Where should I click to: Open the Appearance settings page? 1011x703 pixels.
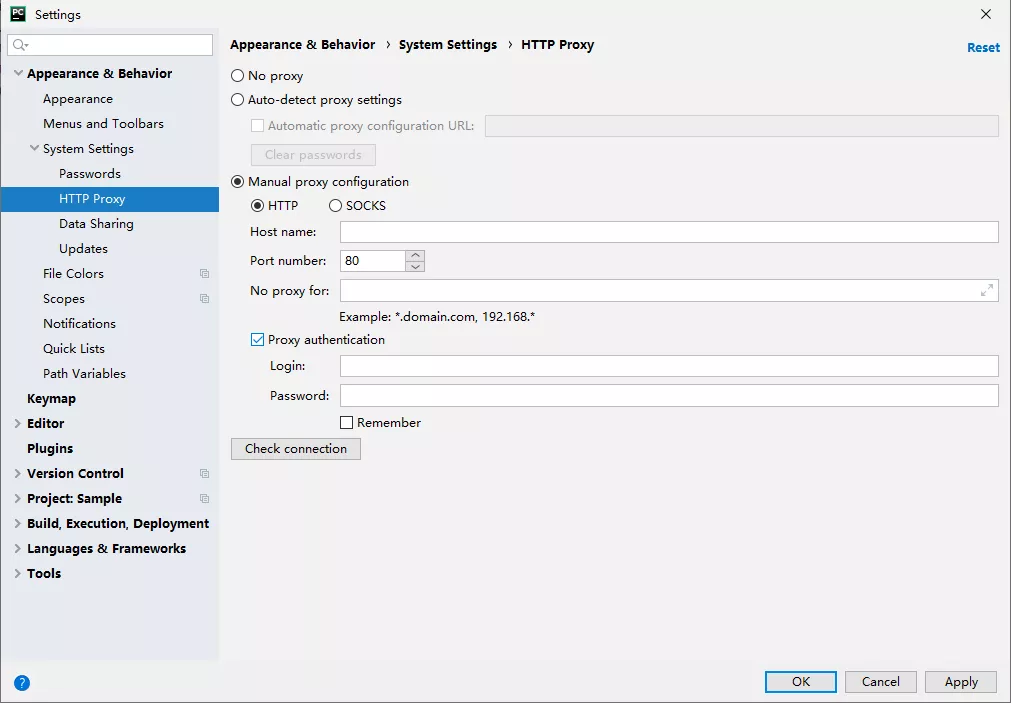pyautogui.click(x=78, y=99)
